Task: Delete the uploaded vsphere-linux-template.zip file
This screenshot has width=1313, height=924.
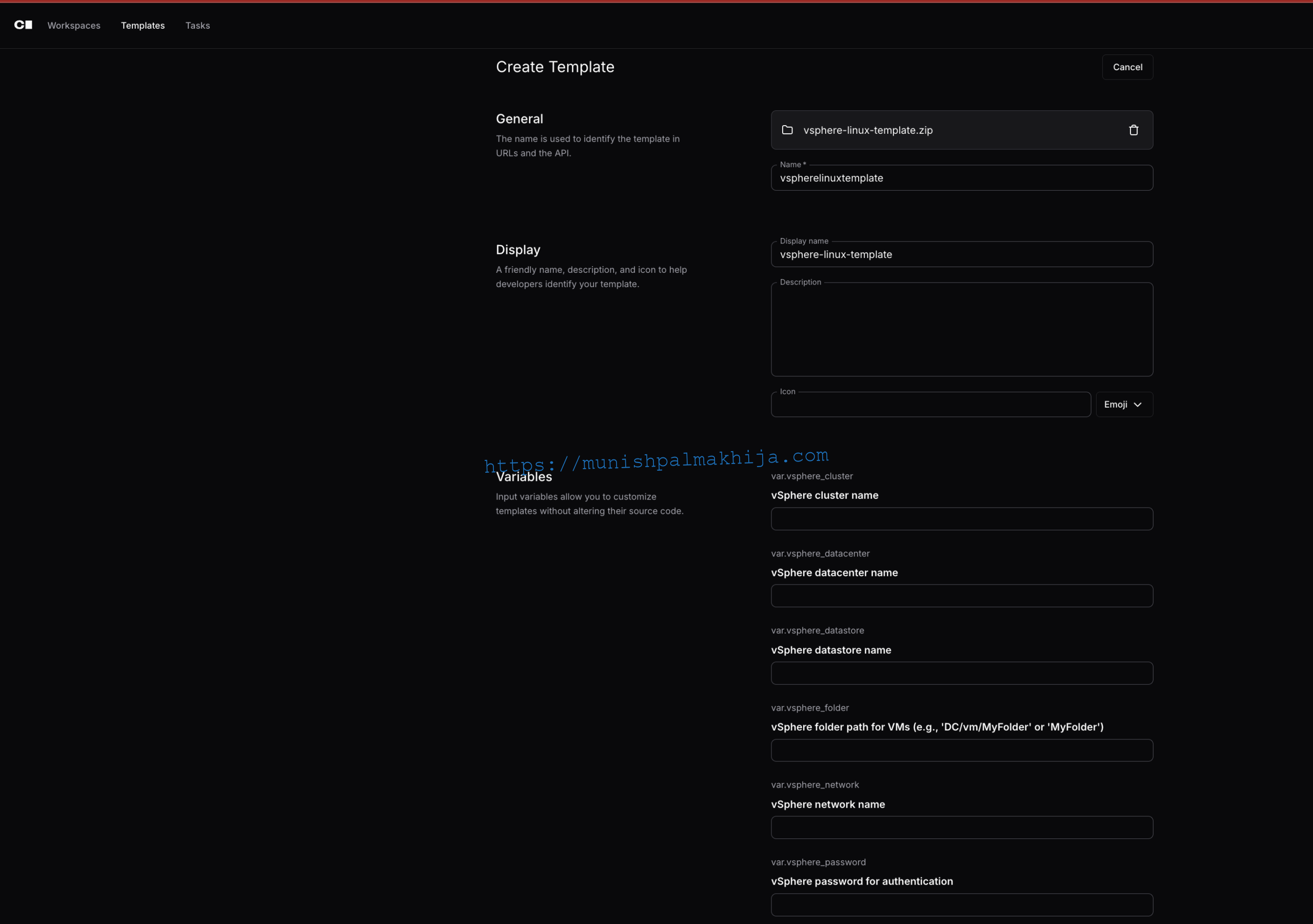Action: click(1133, 130)
